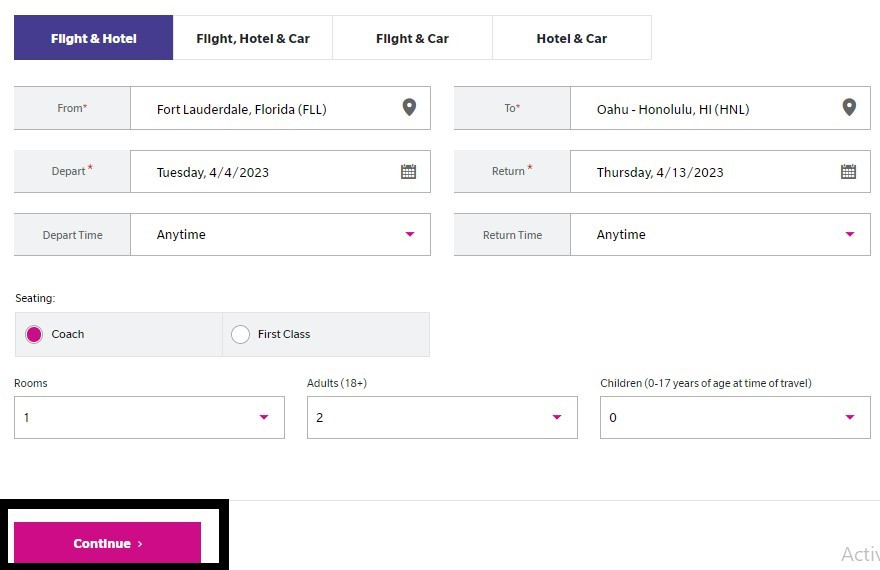This screenshot has height=570, width=880.
Task: Expand the Return Time dropdown
Action: (x=721, y=235)
